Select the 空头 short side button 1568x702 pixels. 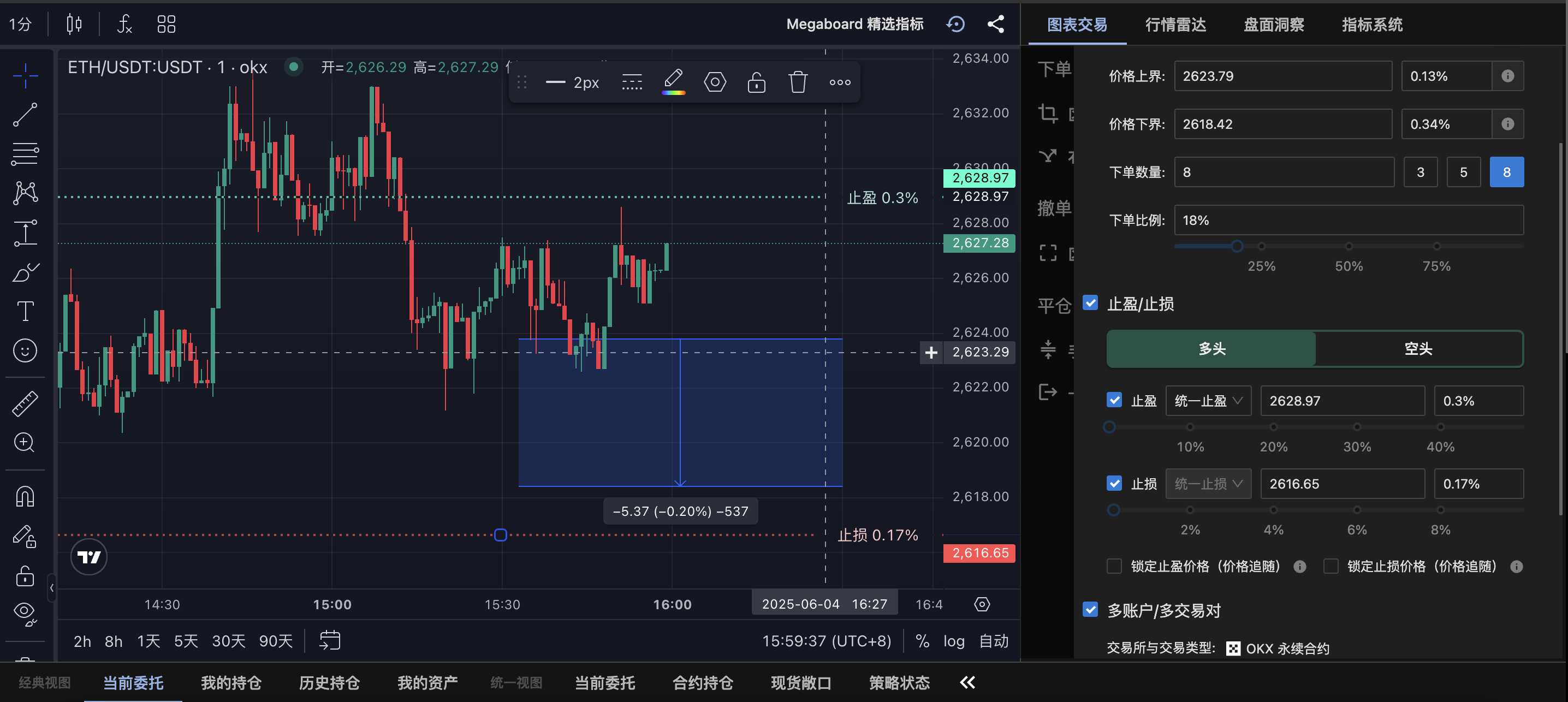(x=1418, y=349)
